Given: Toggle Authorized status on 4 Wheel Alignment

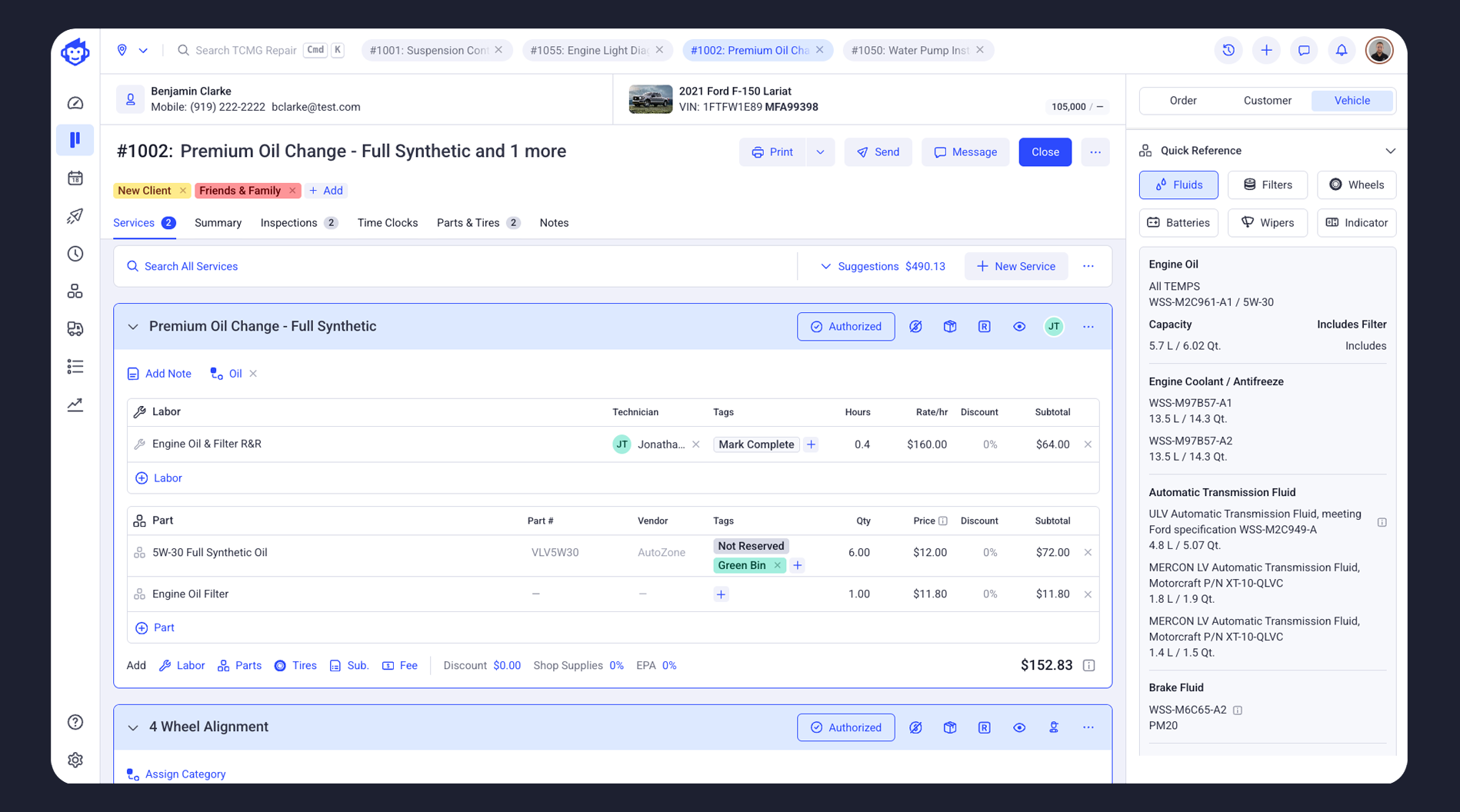Looking at the screenshot, I should [x=846, y=727].
